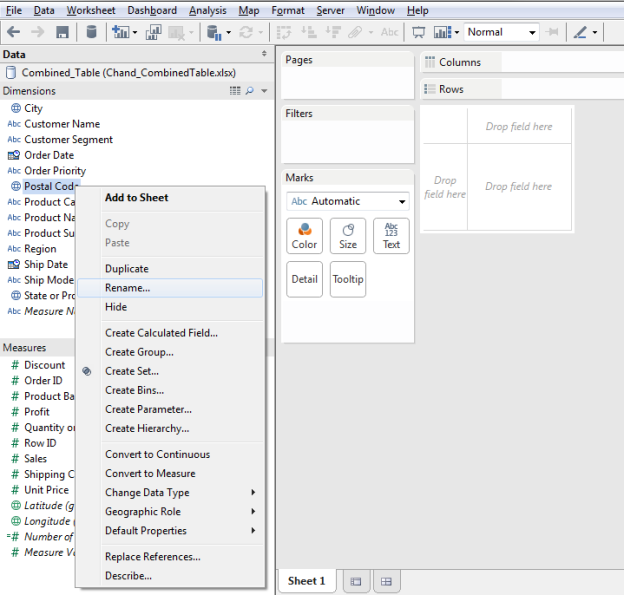The height and width of the screenshot is (595, 624).
Task: Click the Duplicate Sheet toolbar icon
Action: click(153, 32)
